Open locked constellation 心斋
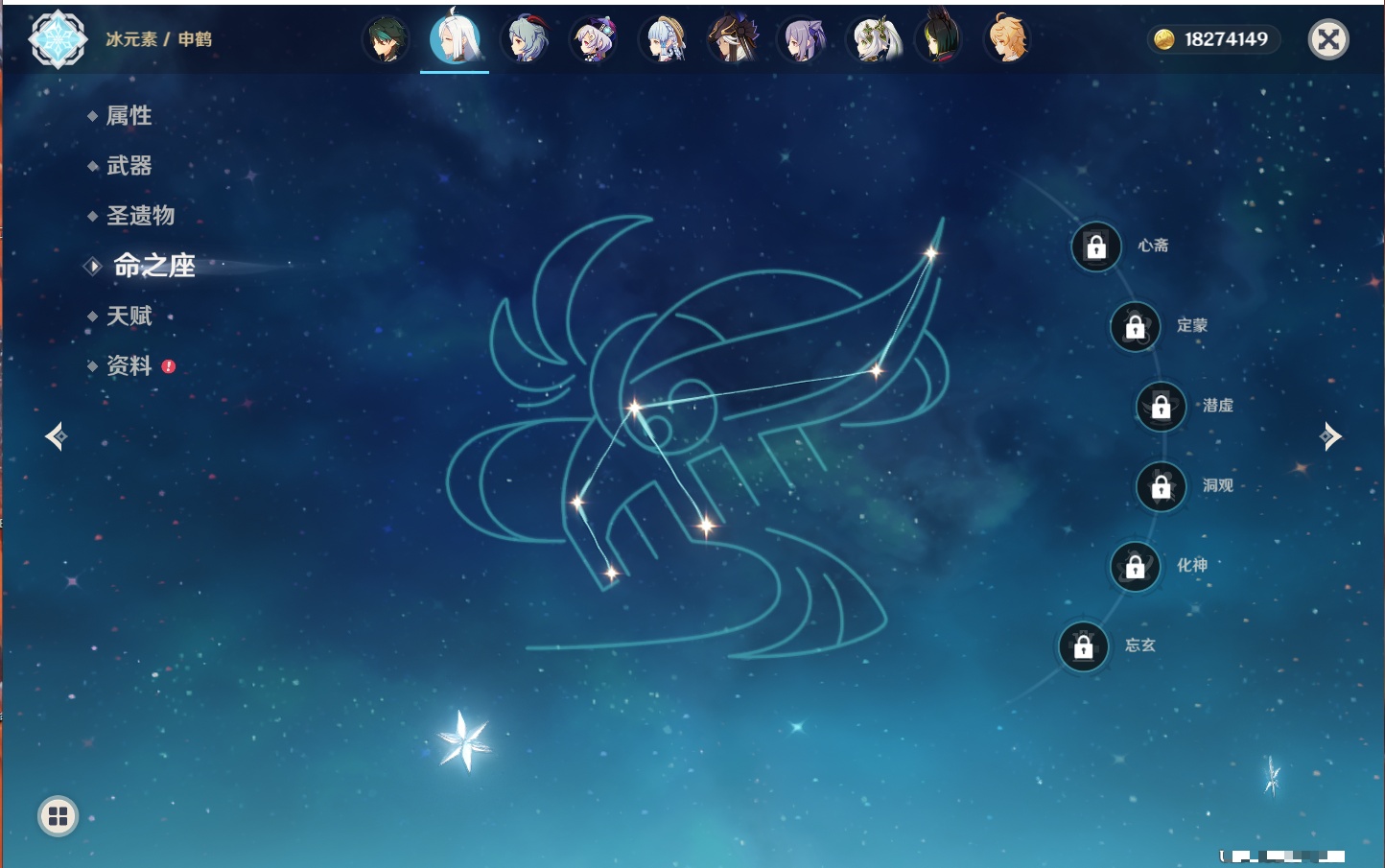 [1096, 246]
